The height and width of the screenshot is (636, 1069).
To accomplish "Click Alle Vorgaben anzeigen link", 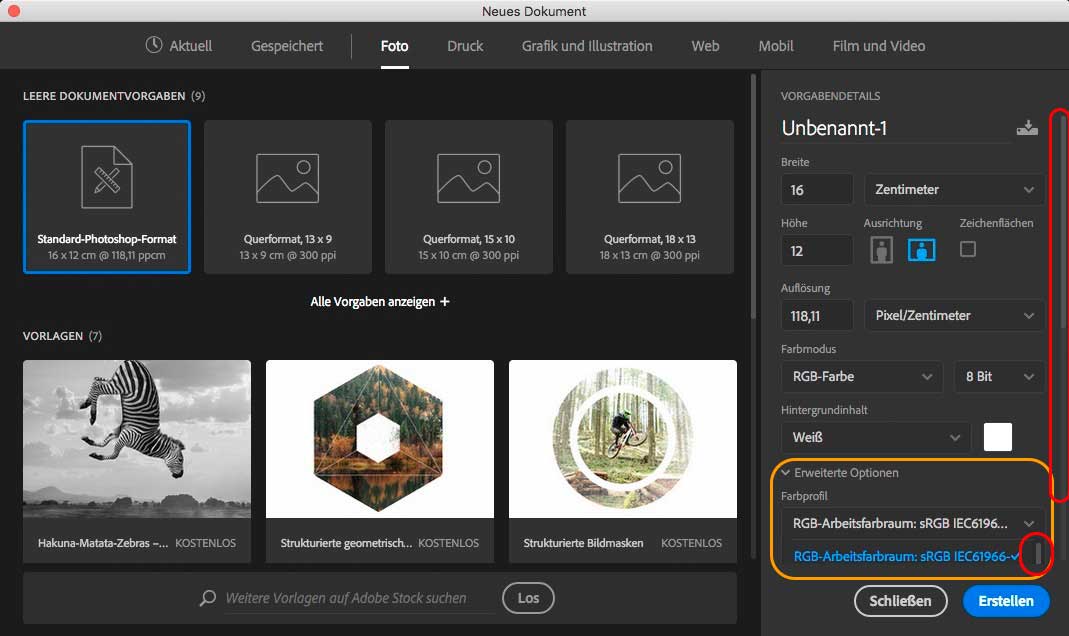I will pos(379,301).
